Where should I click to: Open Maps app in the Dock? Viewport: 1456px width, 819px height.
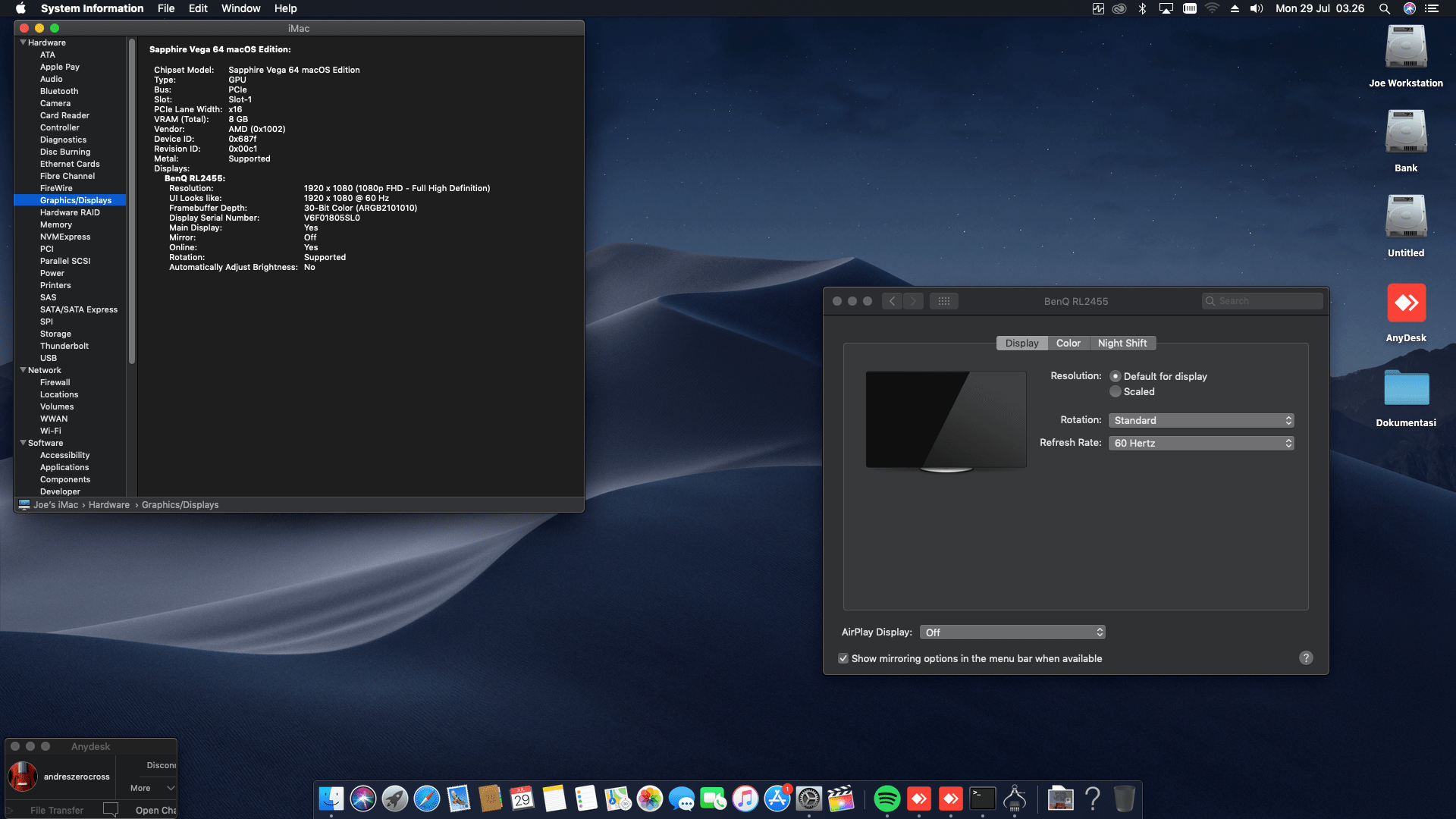(618, 799)
